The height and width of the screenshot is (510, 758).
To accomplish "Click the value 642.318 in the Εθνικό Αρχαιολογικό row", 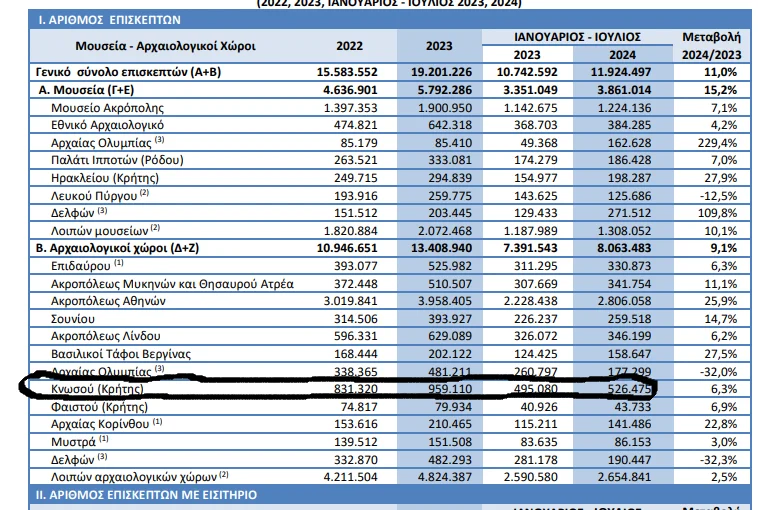I will pos(450,125).
